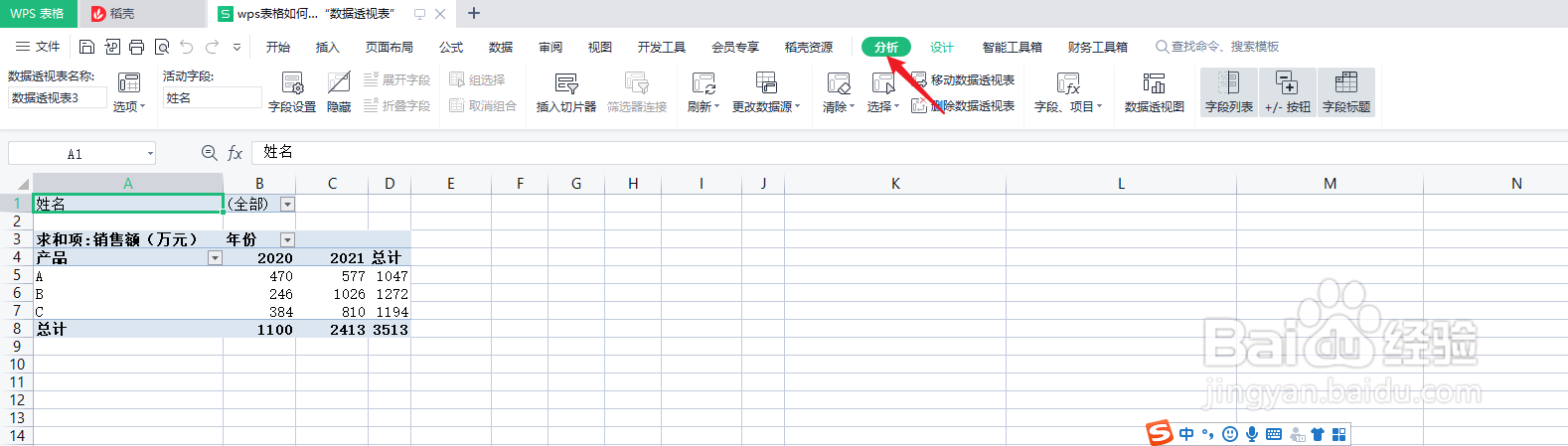Viewport: 1568px width, 446px height.
Task: Toggle the 字段列表 field list button
Action: coord(1229,92)
